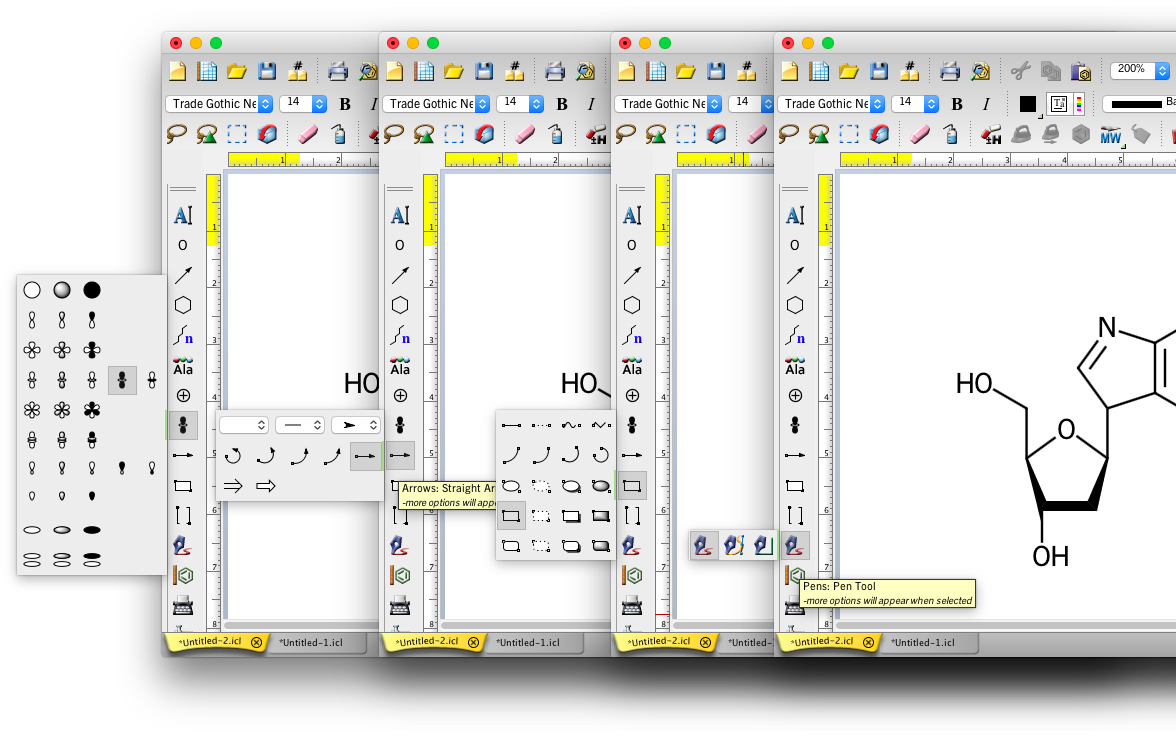Select the filled black ellipse in the orbitals palette
Screen dimensions: 1176x737
click(92, 530)
